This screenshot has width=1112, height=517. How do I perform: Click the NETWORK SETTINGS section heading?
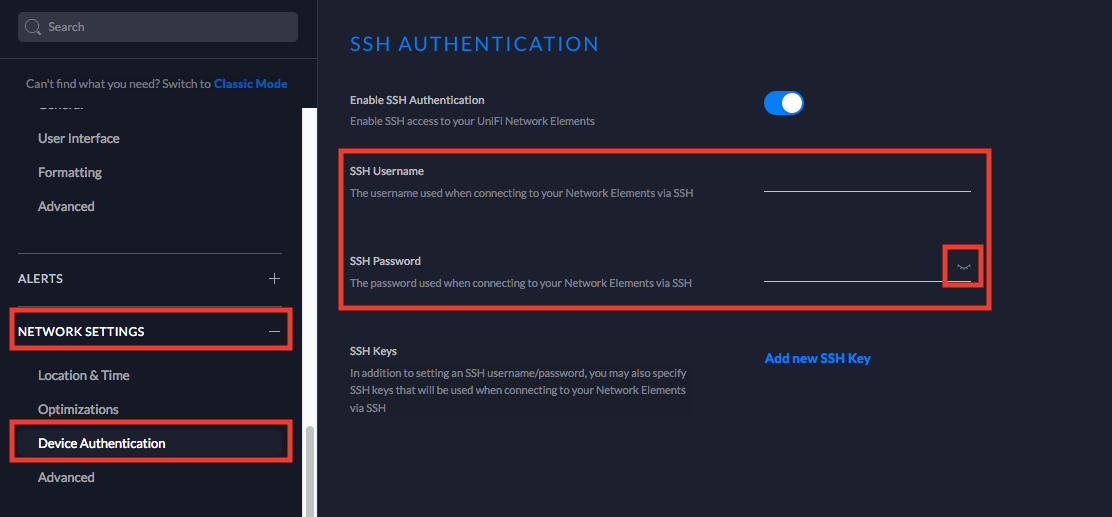(x=81, y=331)
